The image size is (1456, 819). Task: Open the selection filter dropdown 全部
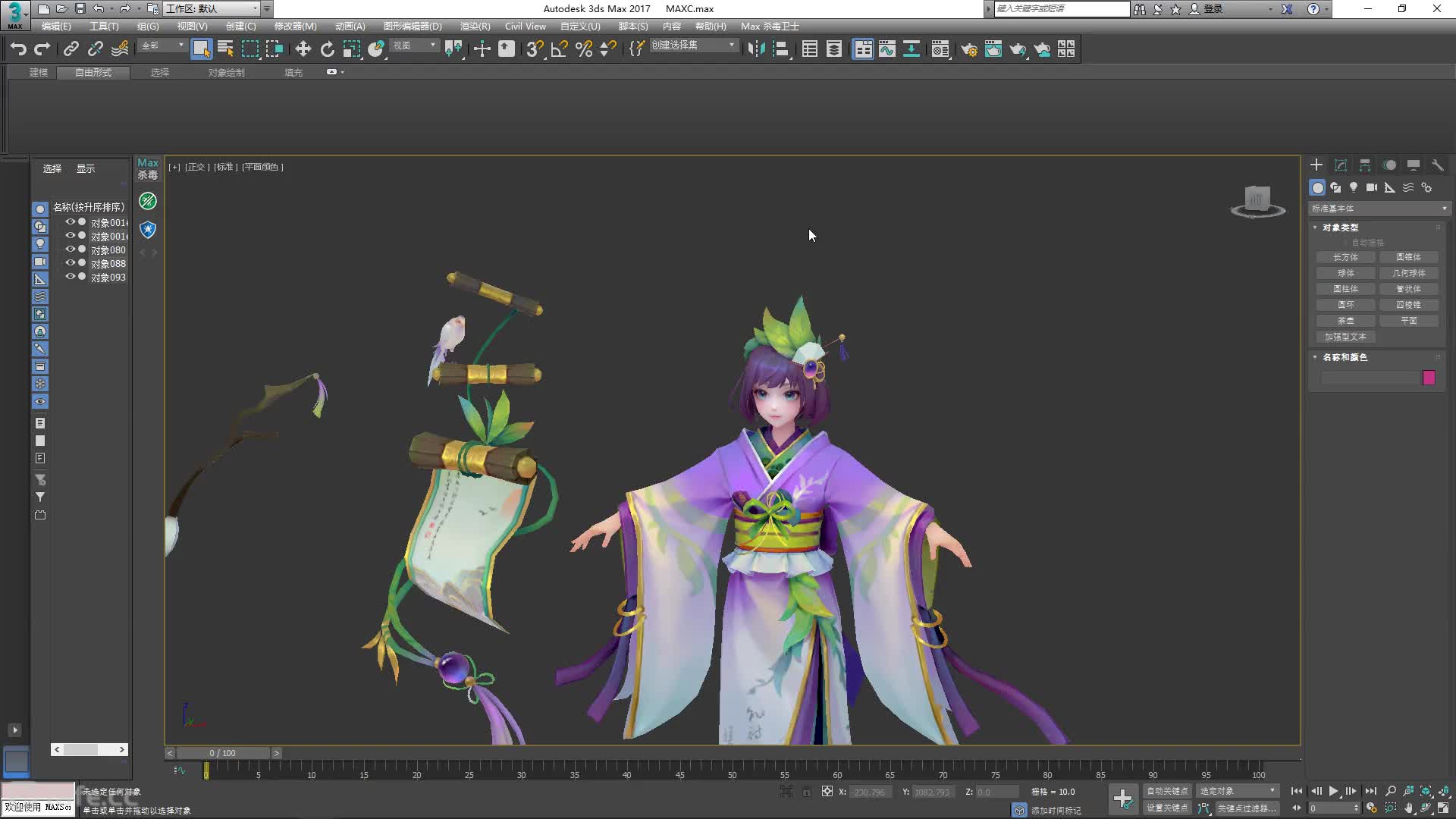point(162,45)
